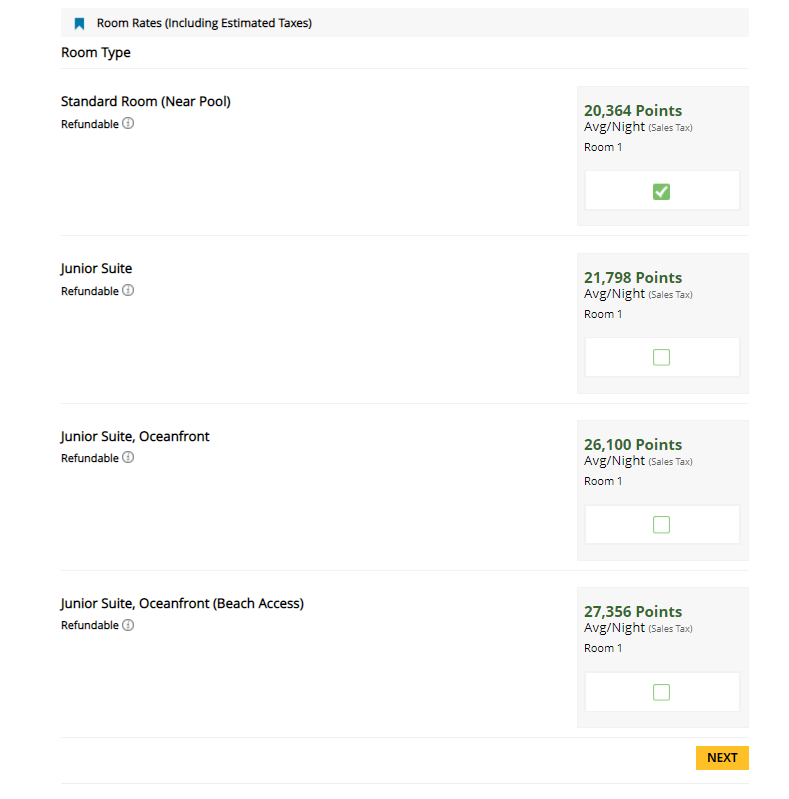Select the Junior Suite 21,798 Points checkbox

tap(661, 358)
